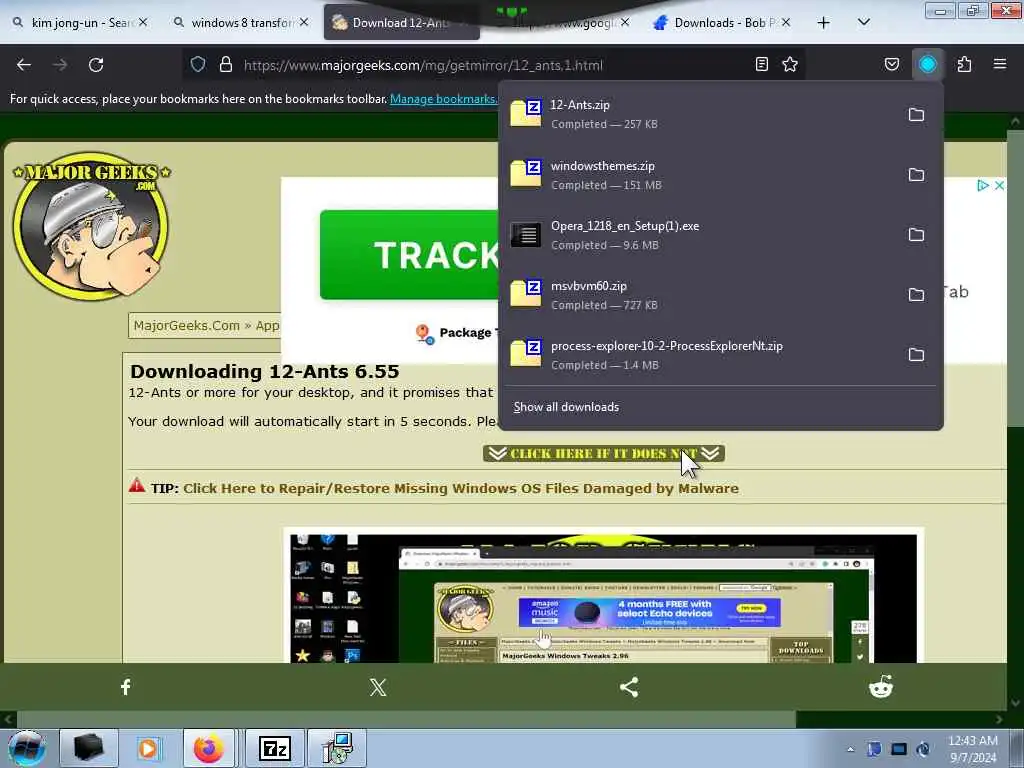Show process-explorer zip in its folder

916,355
